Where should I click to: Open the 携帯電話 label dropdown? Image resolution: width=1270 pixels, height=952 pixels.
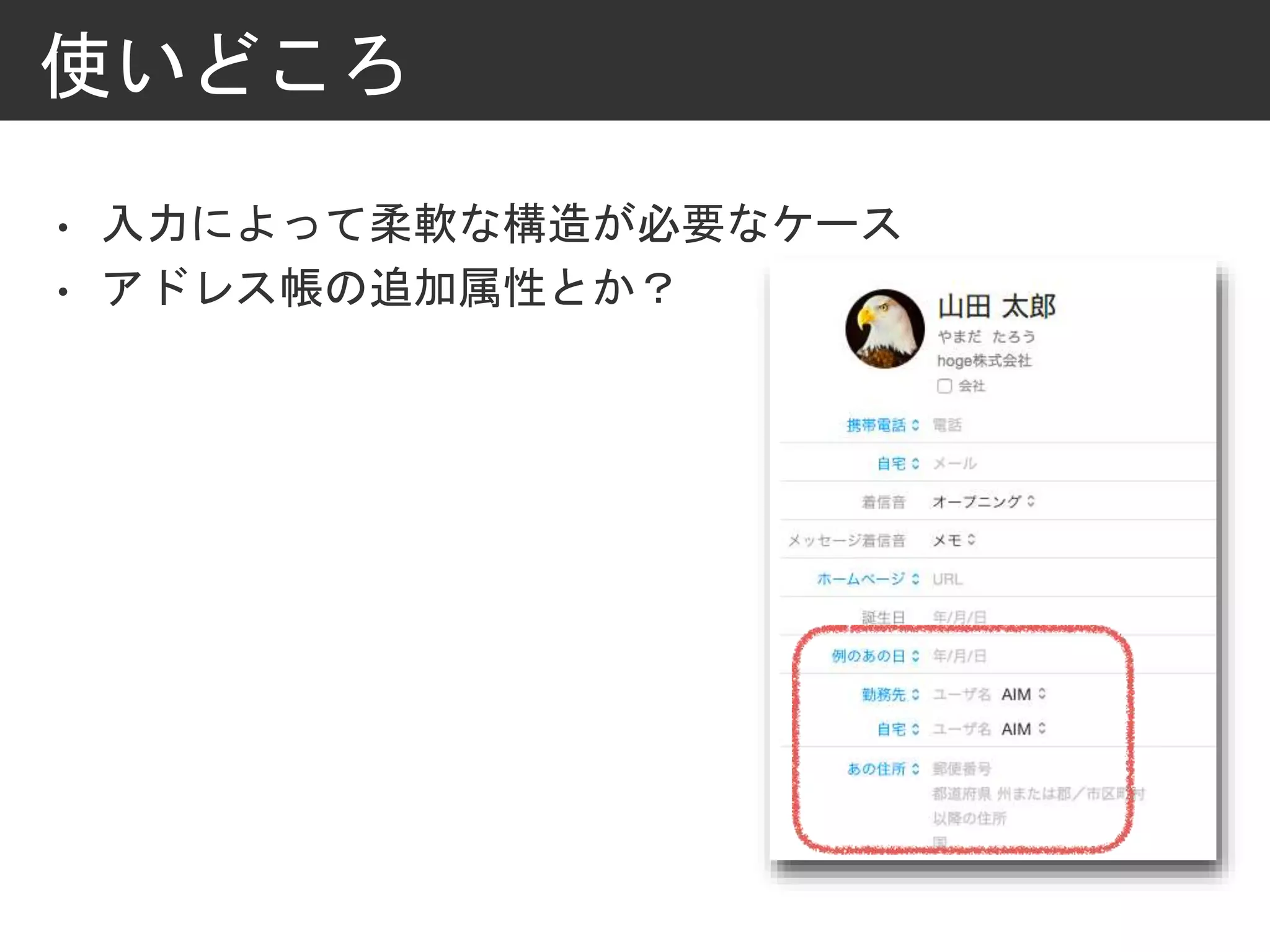(883, 425)
